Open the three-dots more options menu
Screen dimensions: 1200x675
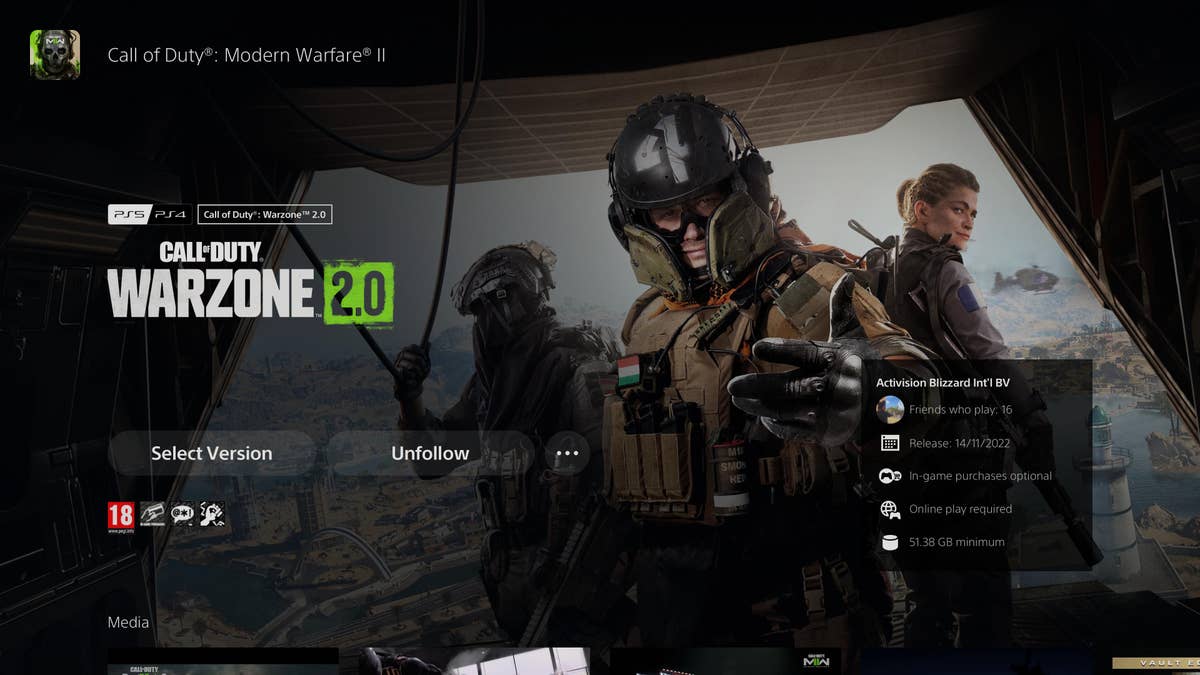click(567, 453)
